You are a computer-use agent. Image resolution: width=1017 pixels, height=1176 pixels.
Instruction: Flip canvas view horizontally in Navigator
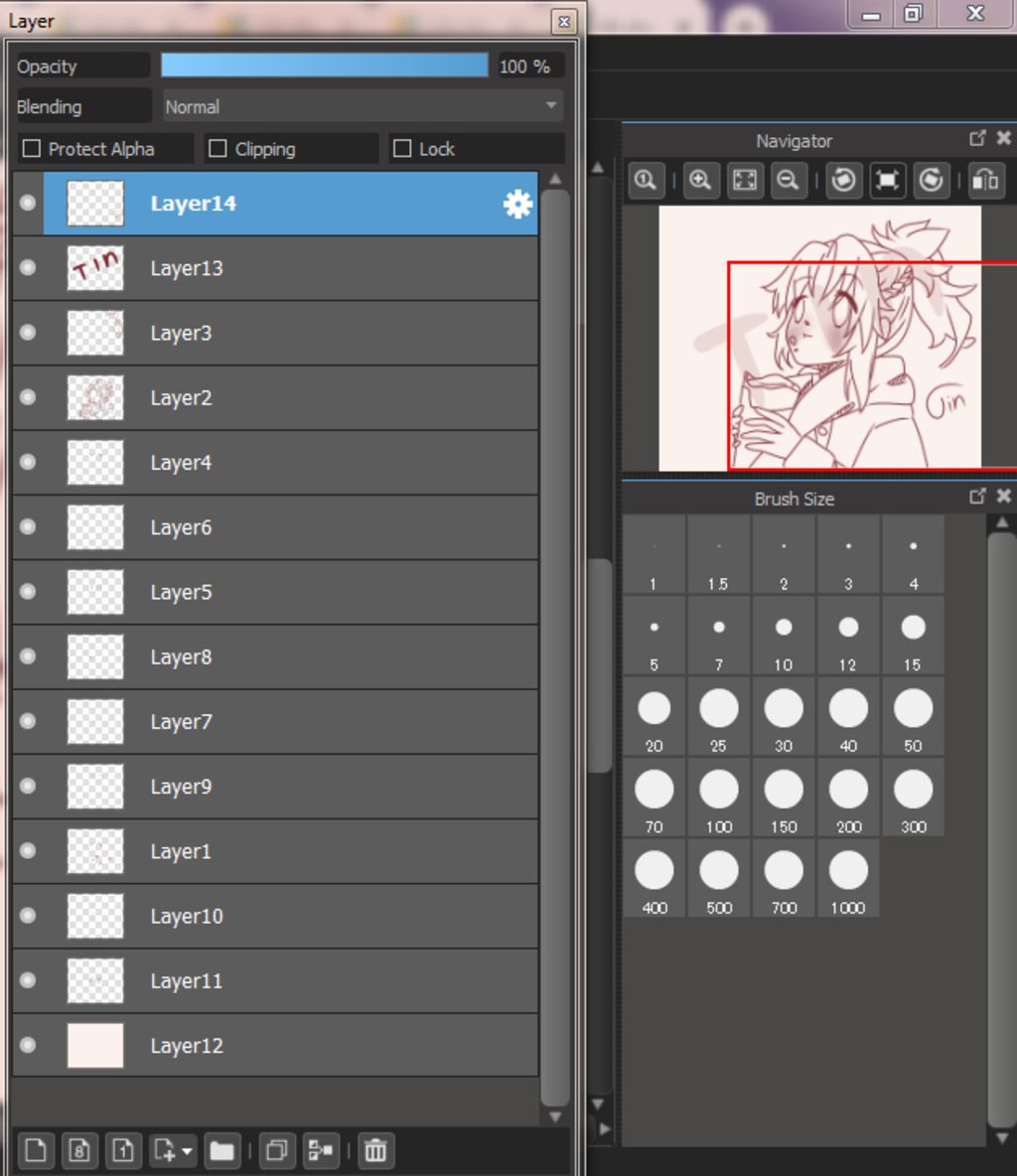tap(985, 180)
